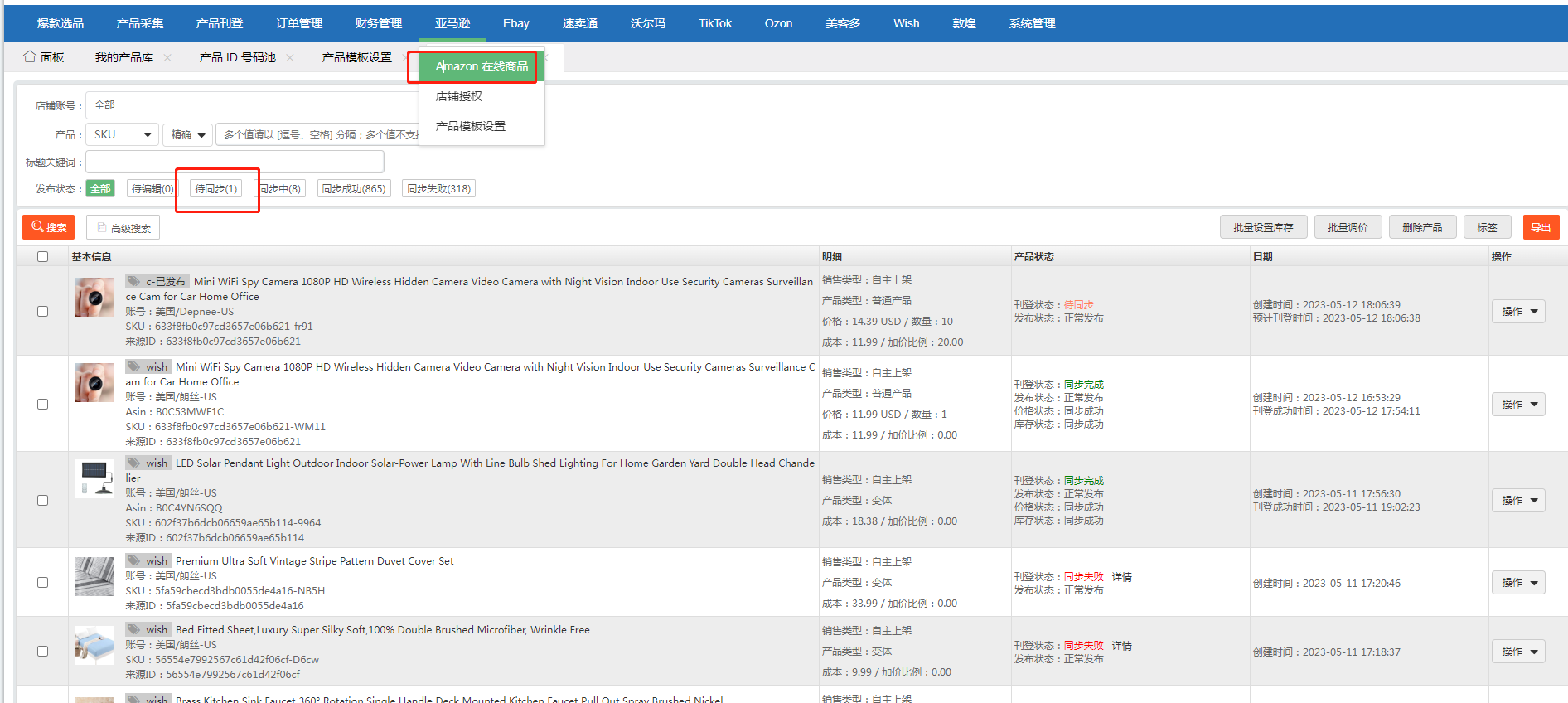Image resolution: width=1568 pixels, height=703 pixels.
Task: Open 产品采集 in top navigation
Action: click(x=140, y=23)
